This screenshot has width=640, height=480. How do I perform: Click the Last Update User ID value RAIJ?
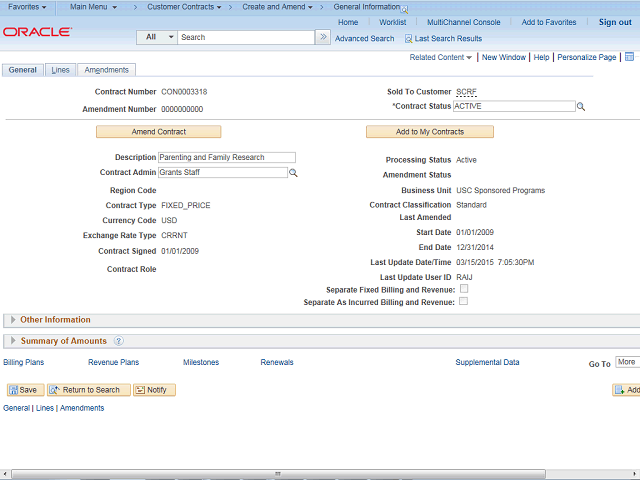tap(464, 277)
